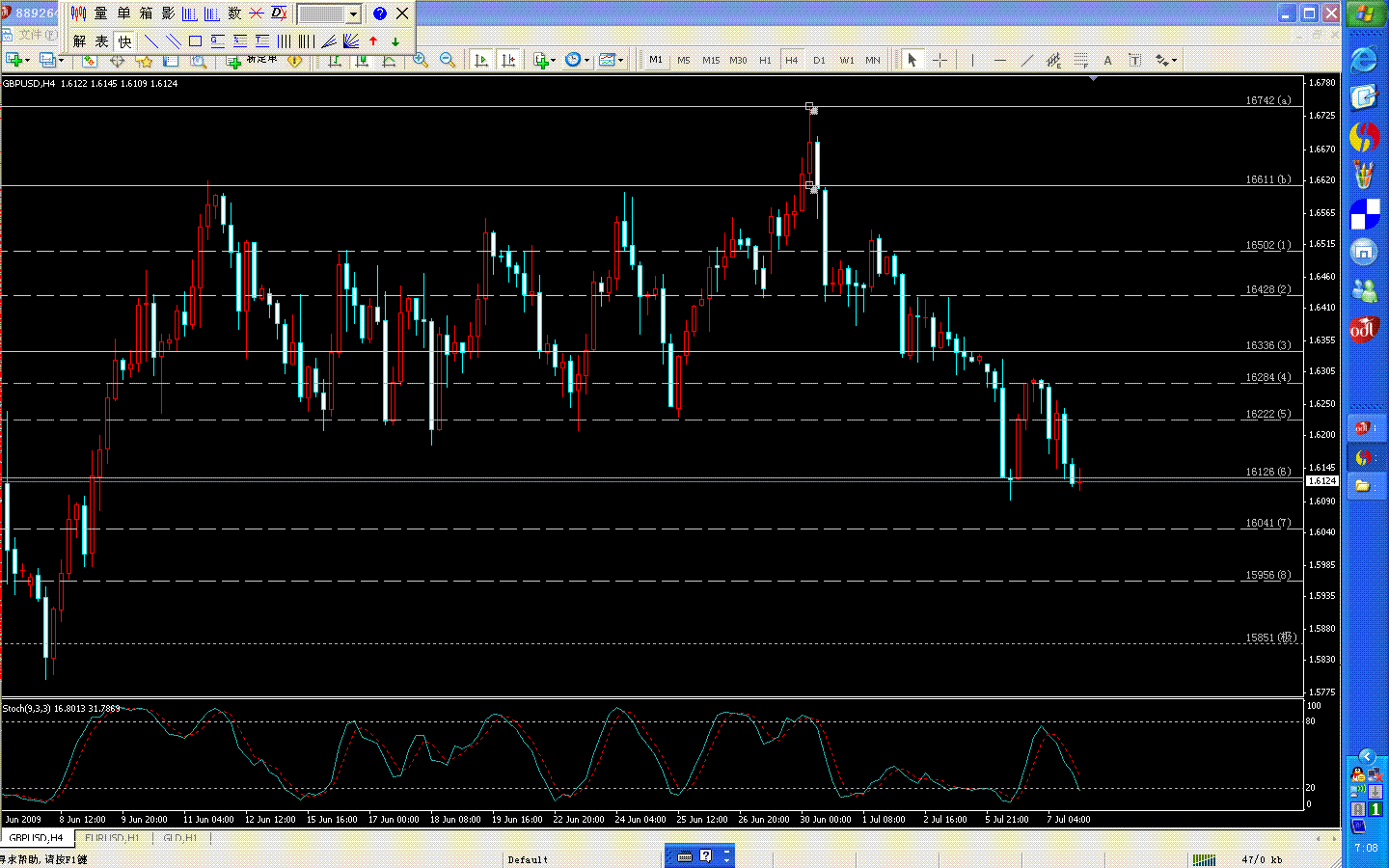Select the Fibonacci retracement tool
1389x868 pixels.
coord(1080,60)
